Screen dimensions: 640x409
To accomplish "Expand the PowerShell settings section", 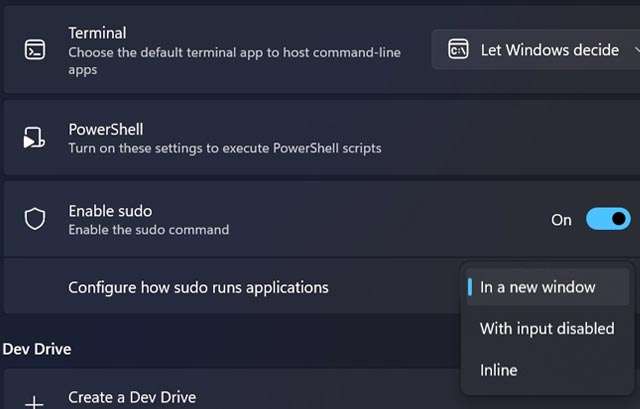I will point(320,139).
